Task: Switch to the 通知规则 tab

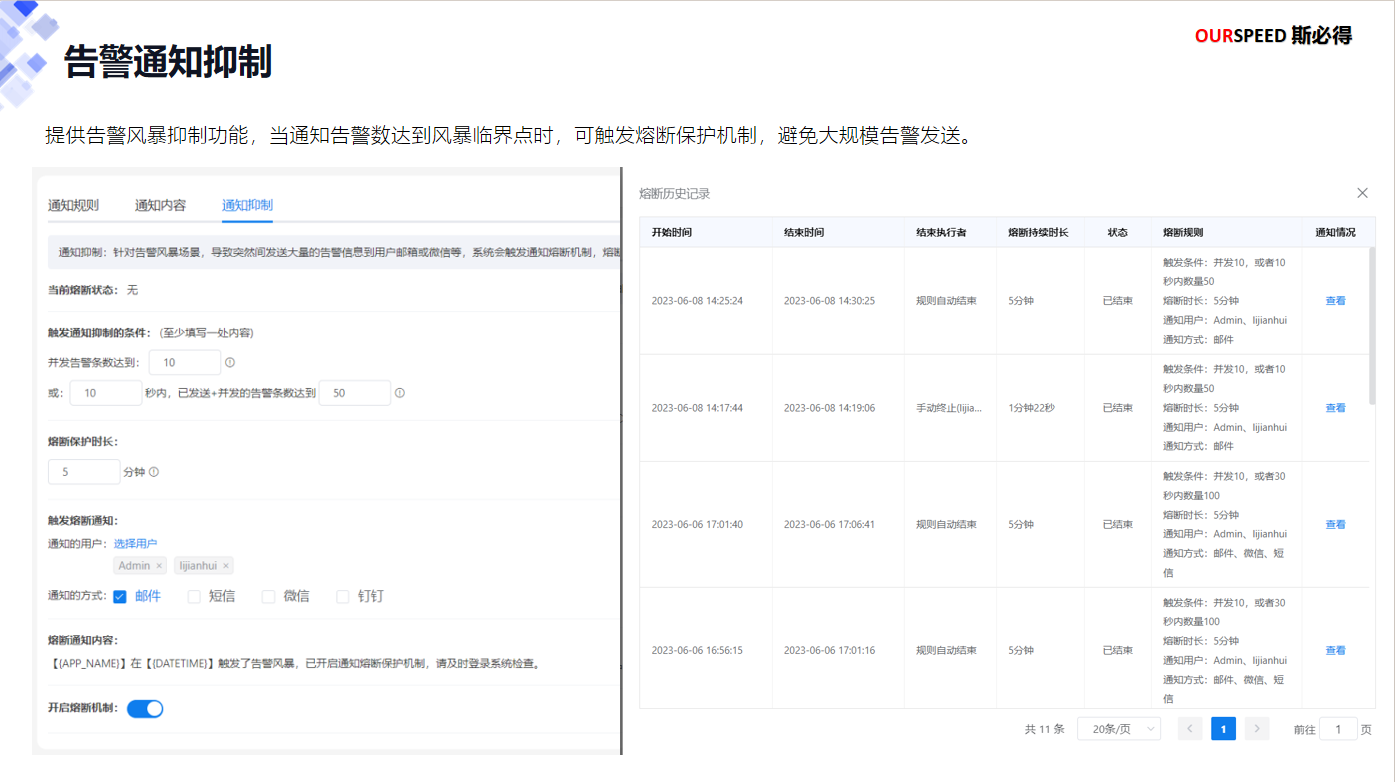Action: pos(73,205)
